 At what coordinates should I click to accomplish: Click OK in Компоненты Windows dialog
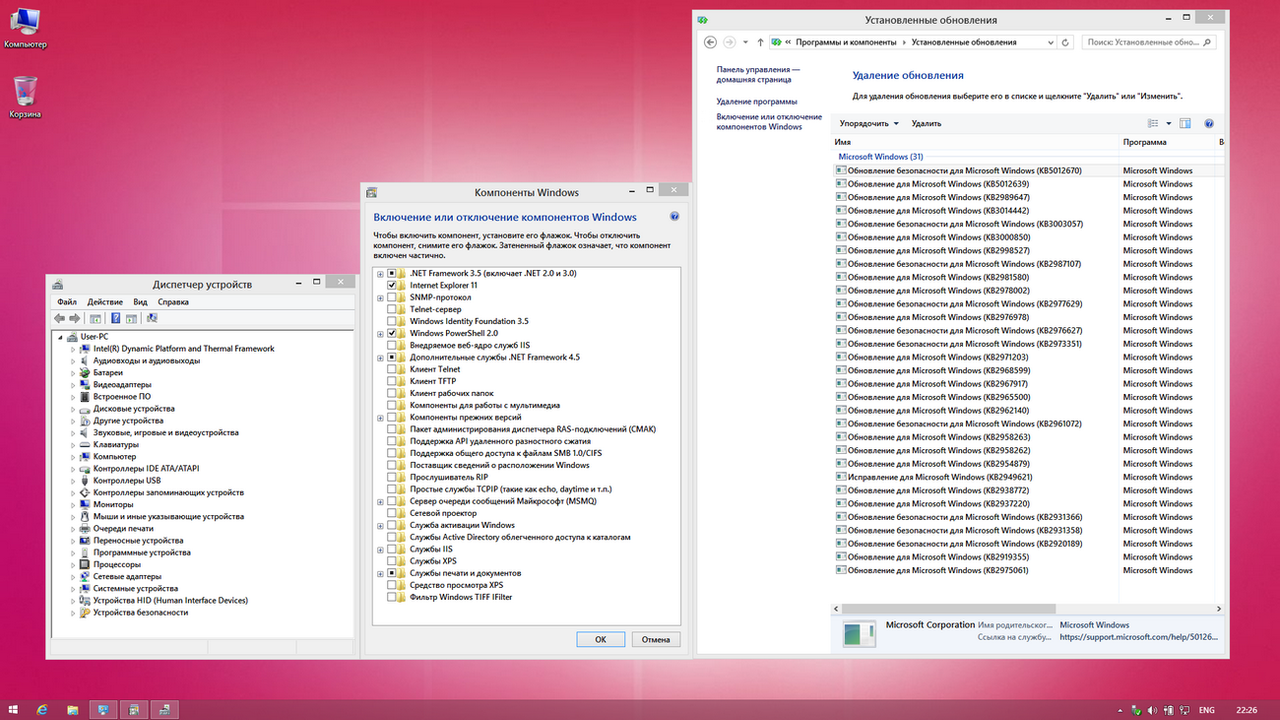coord(601,639)
